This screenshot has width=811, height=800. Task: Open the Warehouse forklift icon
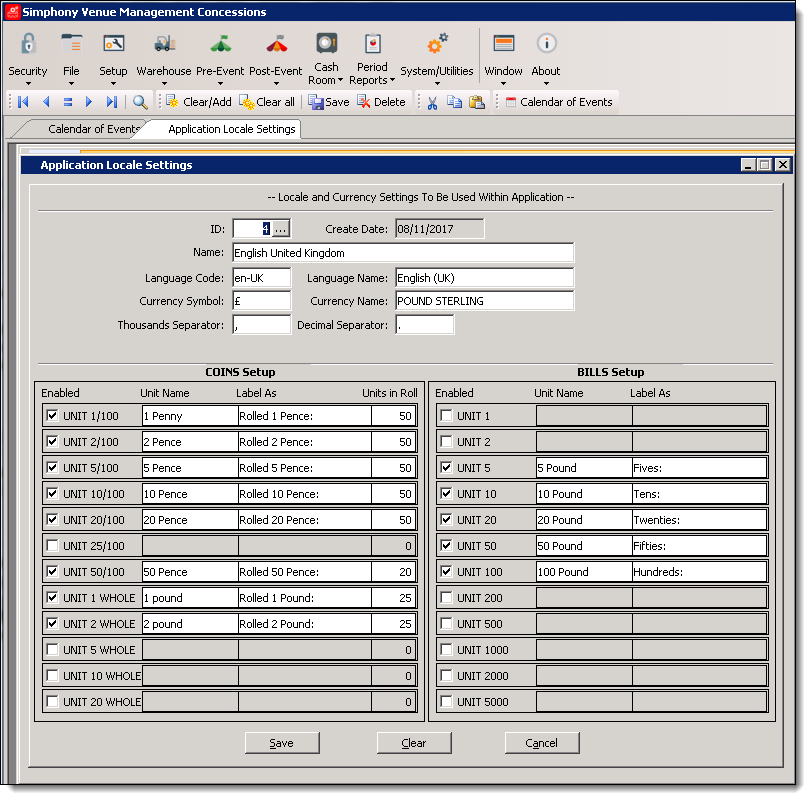coord(164,44)
